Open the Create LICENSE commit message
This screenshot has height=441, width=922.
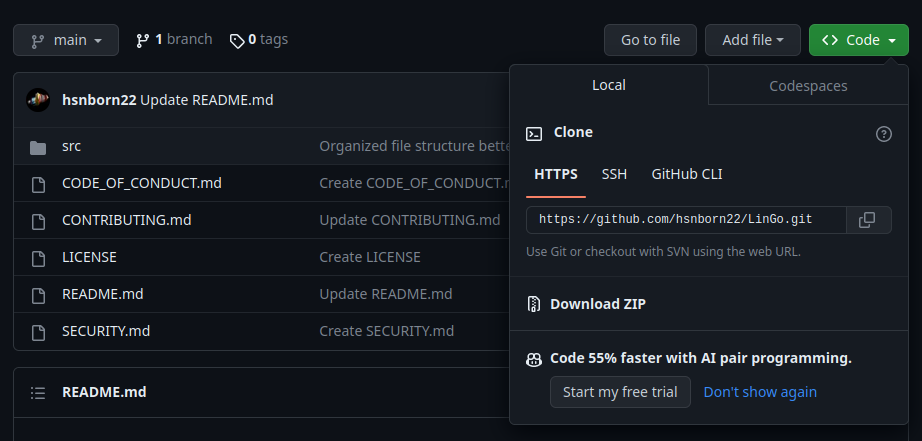coord(370,257)
